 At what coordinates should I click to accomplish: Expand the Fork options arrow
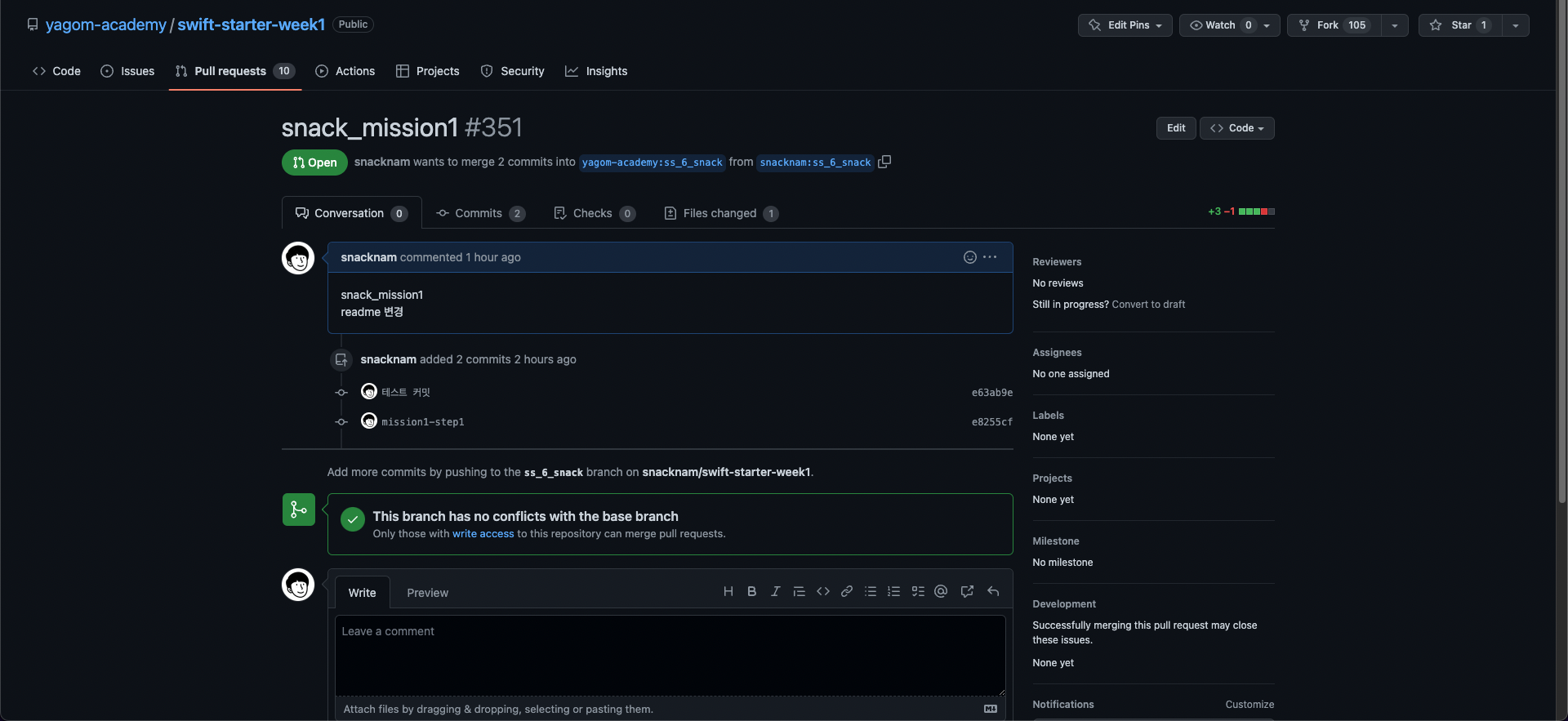tap(1394, 25)
